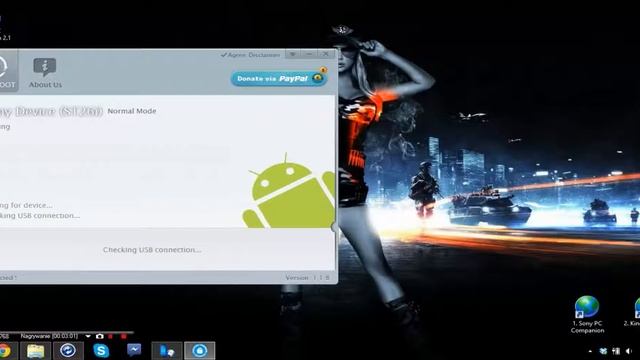
Task: Select the Checking USB connection status text
Action: pos(152,250)
